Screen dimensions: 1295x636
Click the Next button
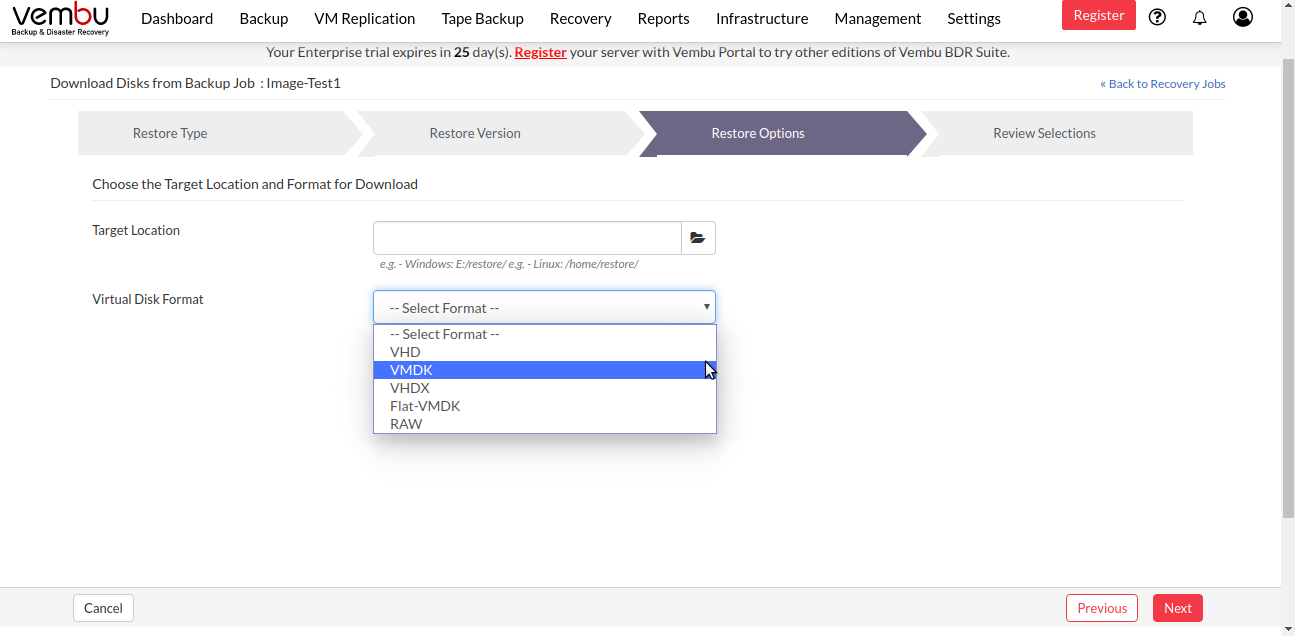1178,608
